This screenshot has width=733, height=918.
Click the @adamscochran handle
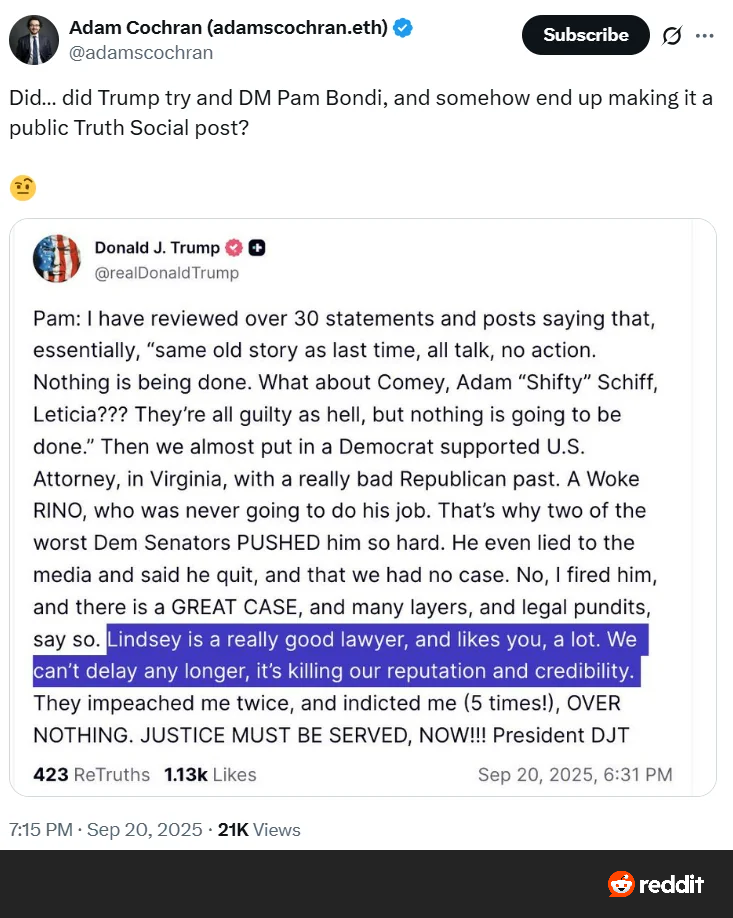(x=141, y=53)
